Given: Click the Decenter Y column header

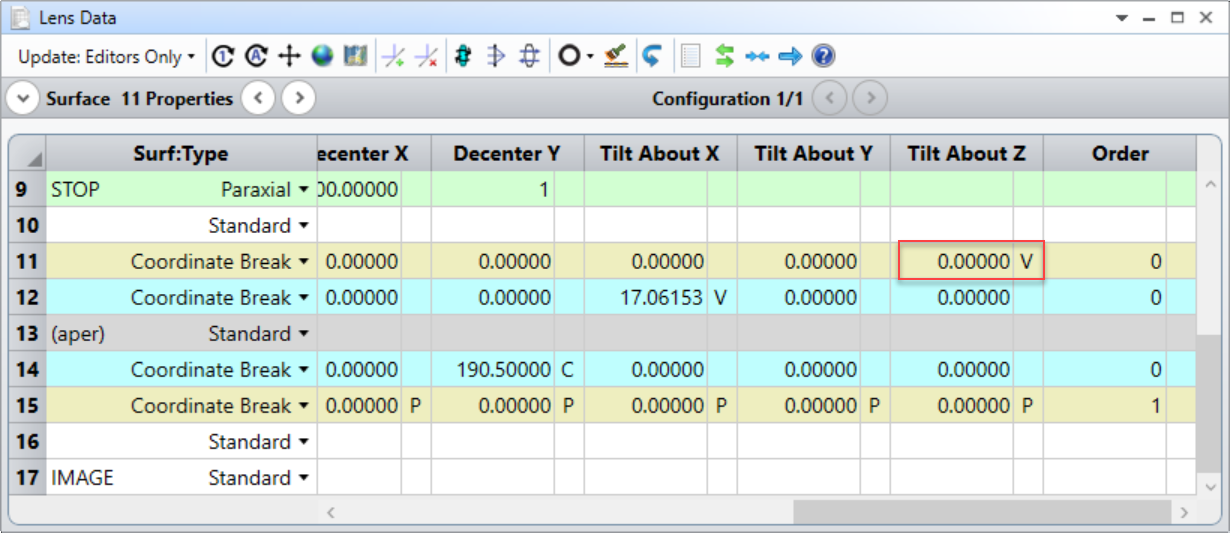Looking at the screenshot, I should click(507, 153).
